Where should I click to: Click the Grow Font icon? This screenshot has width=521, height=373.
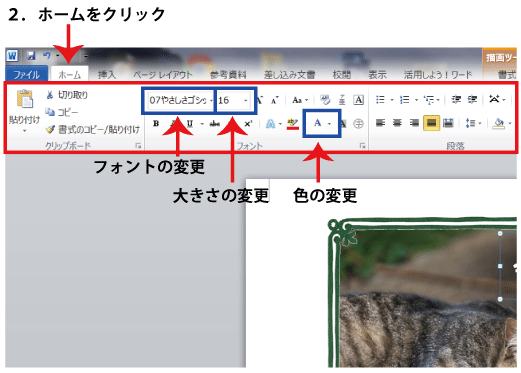click(259, 99)
